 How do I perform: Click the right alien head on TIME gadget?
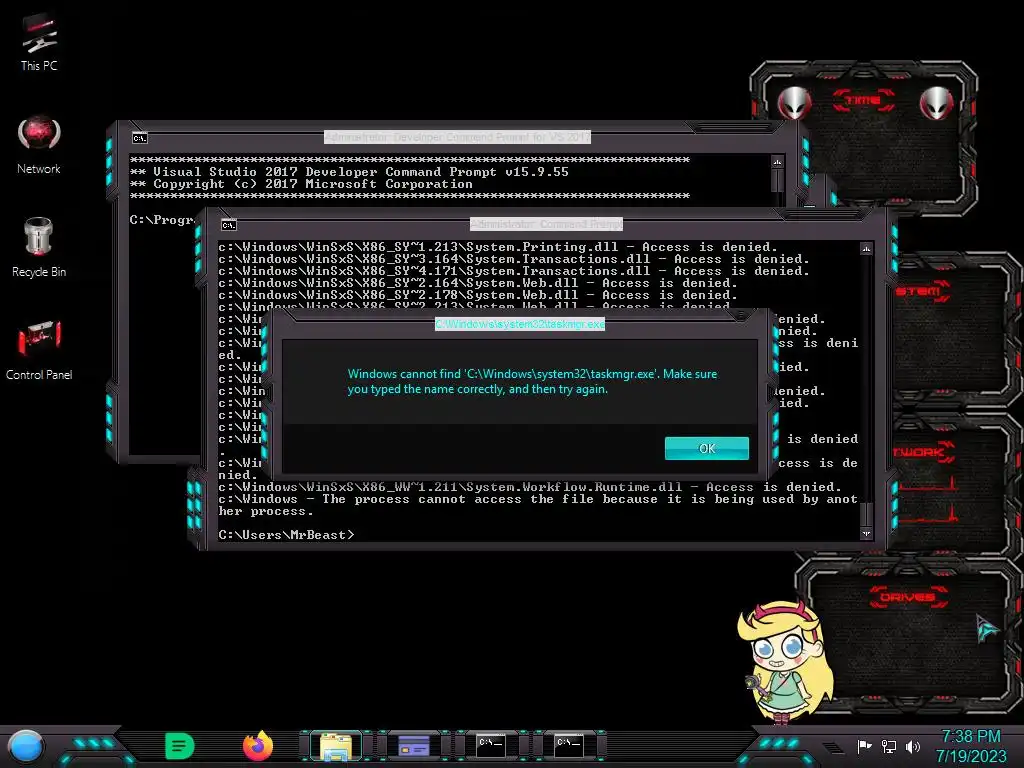[x=936, y=103]
